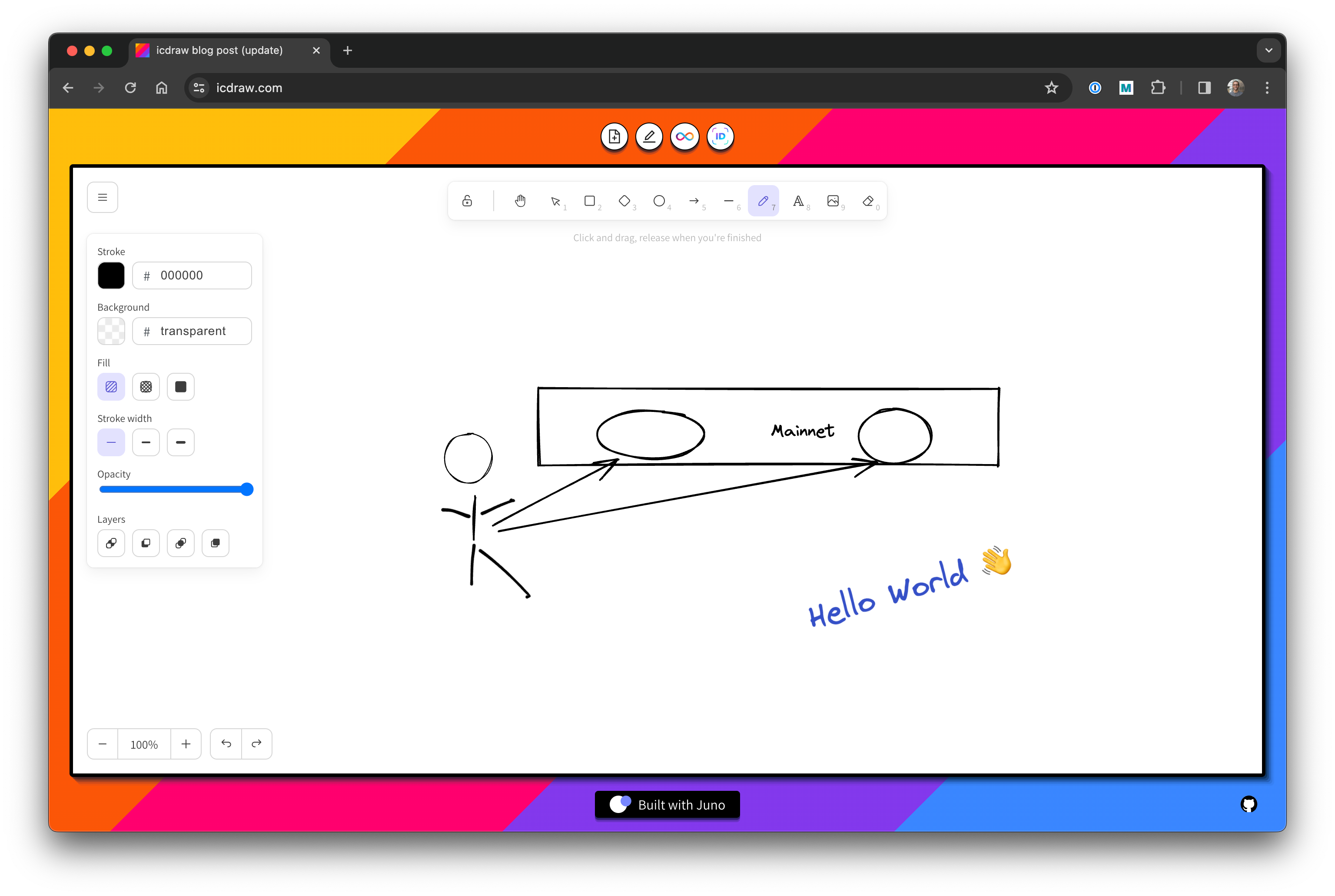Choose solid fill style
Viewport: 1335px width, 896px height.
click(x=181, y=387)
